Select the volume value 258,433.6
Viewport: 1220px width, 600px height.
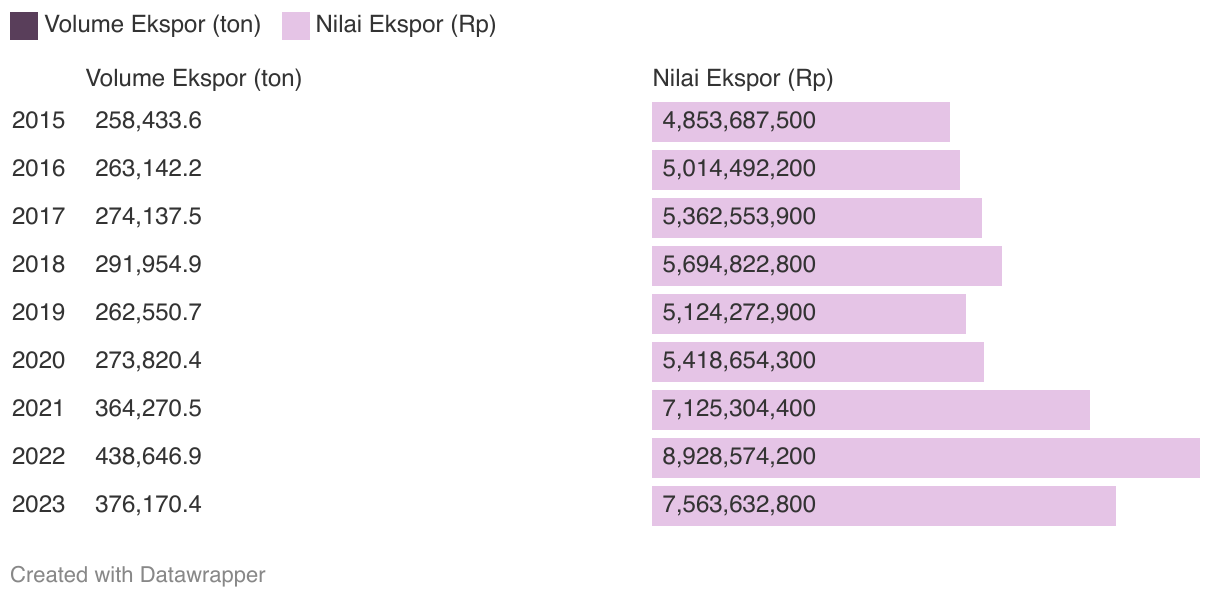[148, 121]
